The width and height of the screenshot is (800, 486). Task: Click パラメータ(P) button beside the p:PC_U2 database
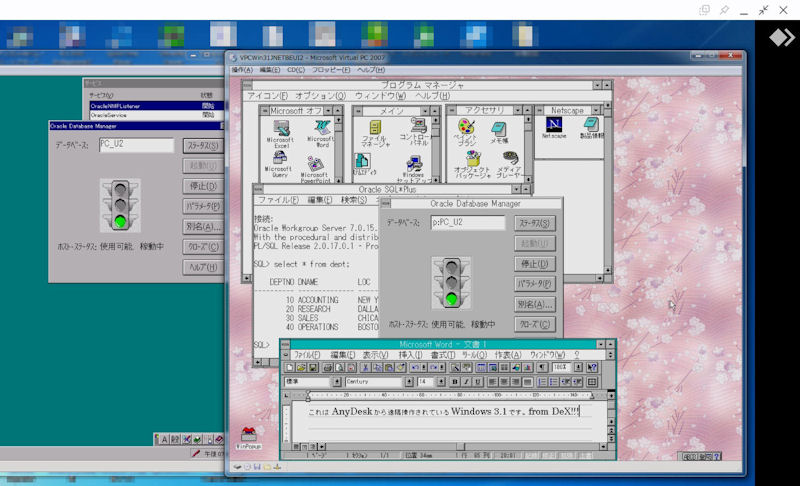(535, 284)
